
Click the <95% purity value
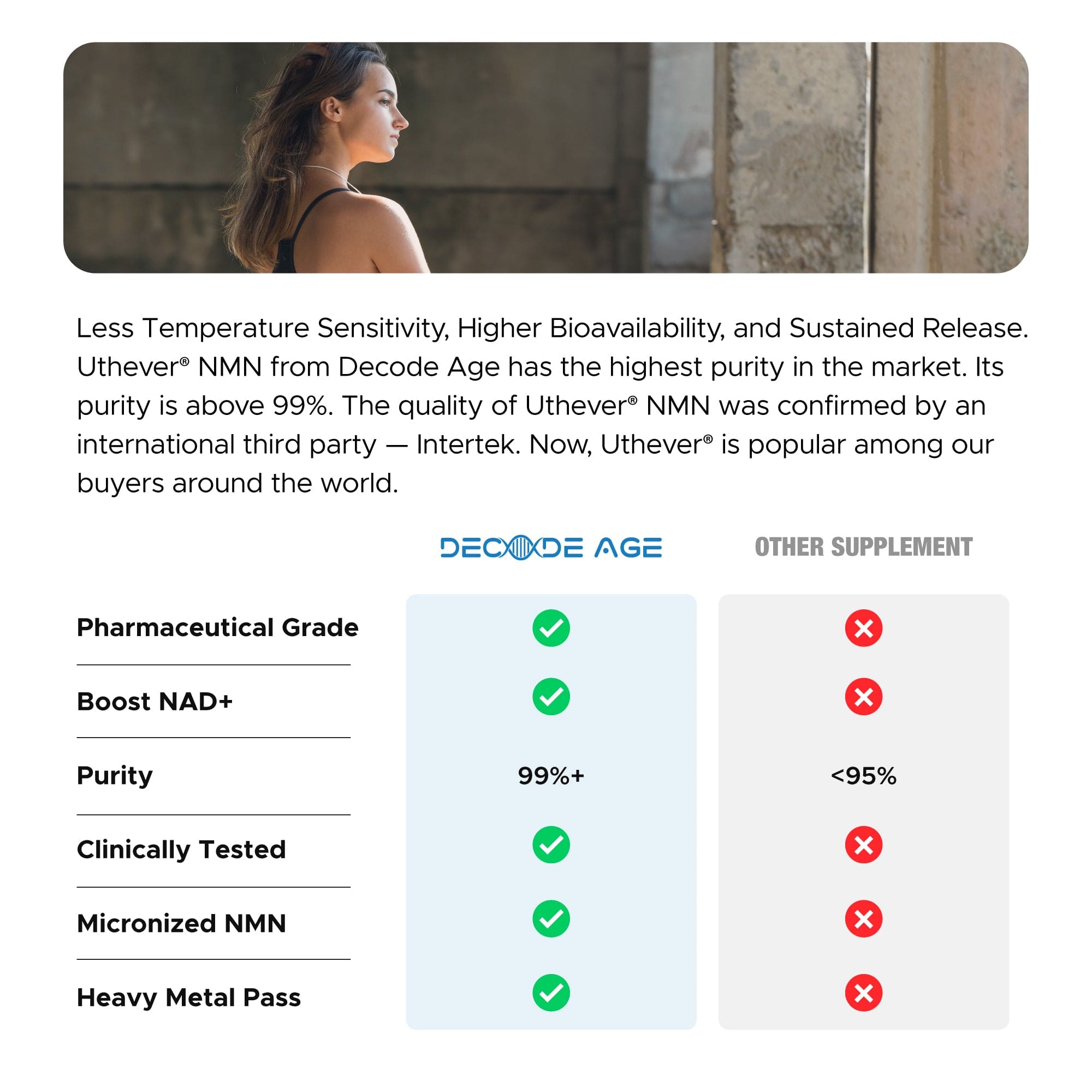point(864,775)
